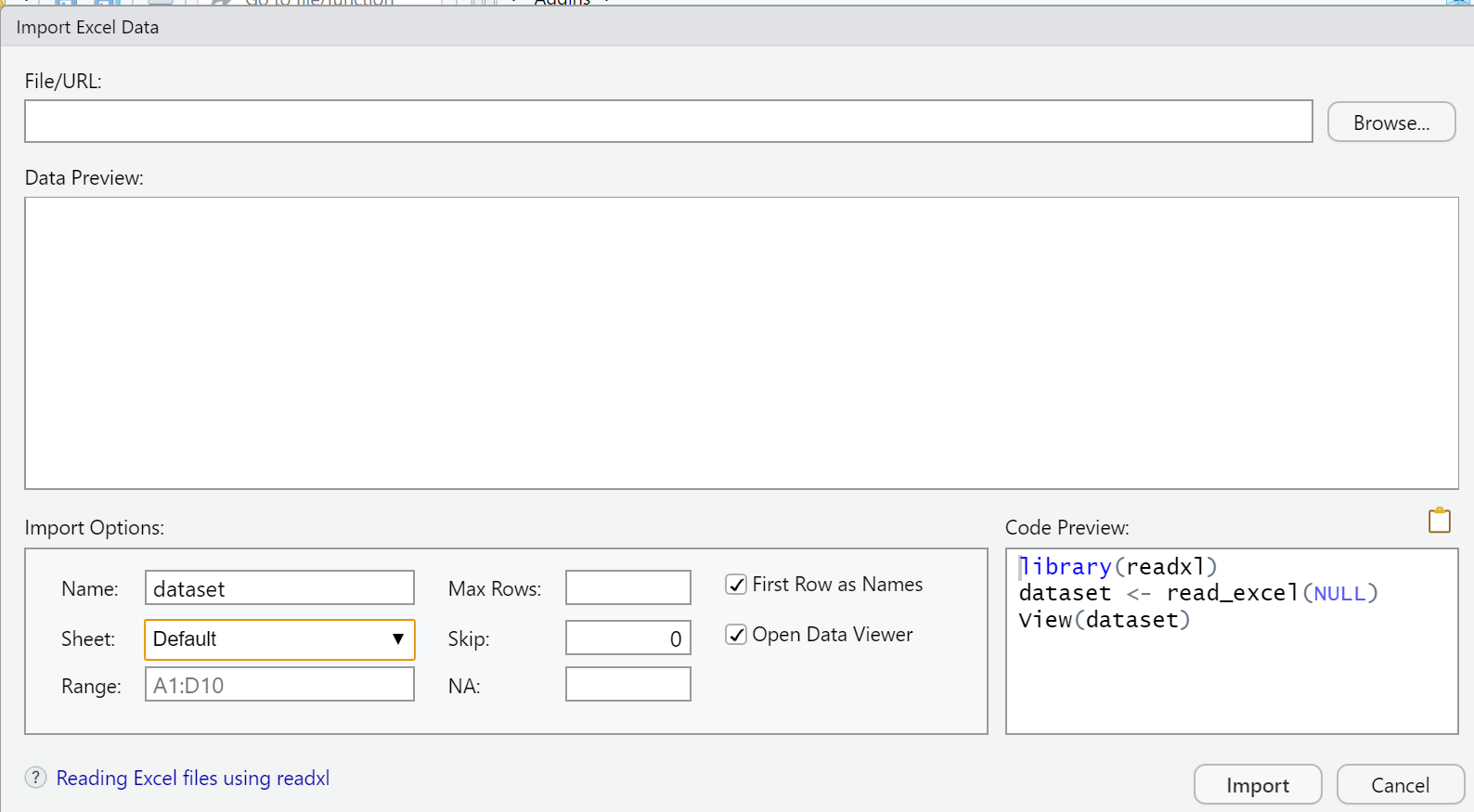This screenshot has height=812, width=1474.
Task: Click the Skip value field
Action: coord(628,638)
